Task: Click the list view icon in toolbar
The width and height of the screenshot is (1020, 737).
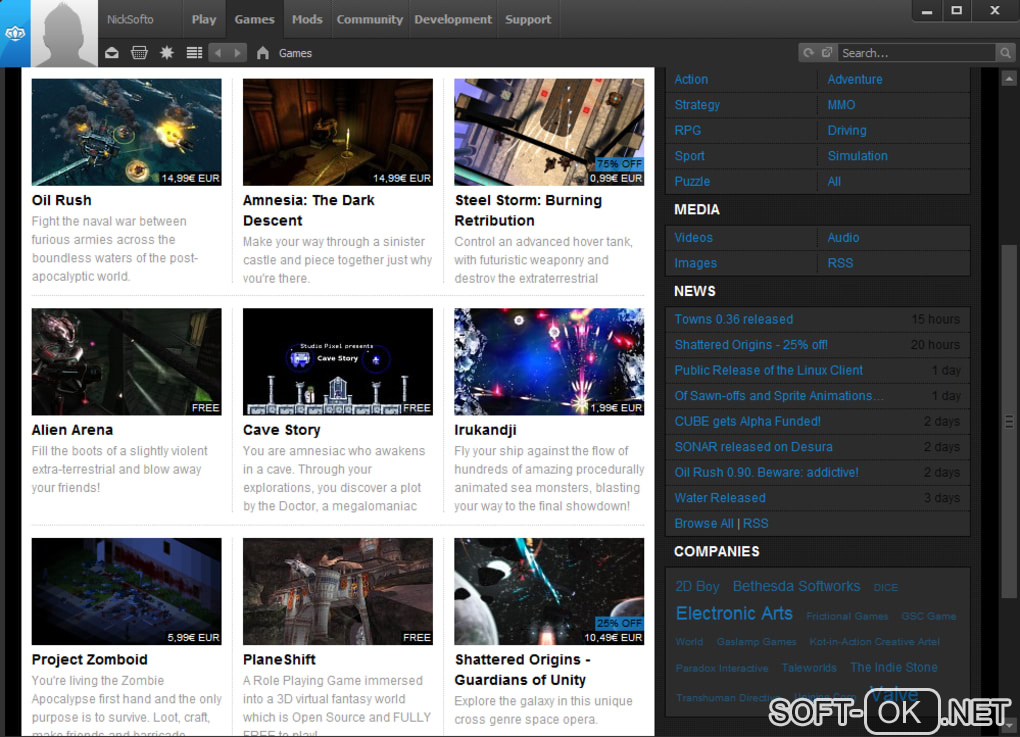Action: (x=194, y=53)
